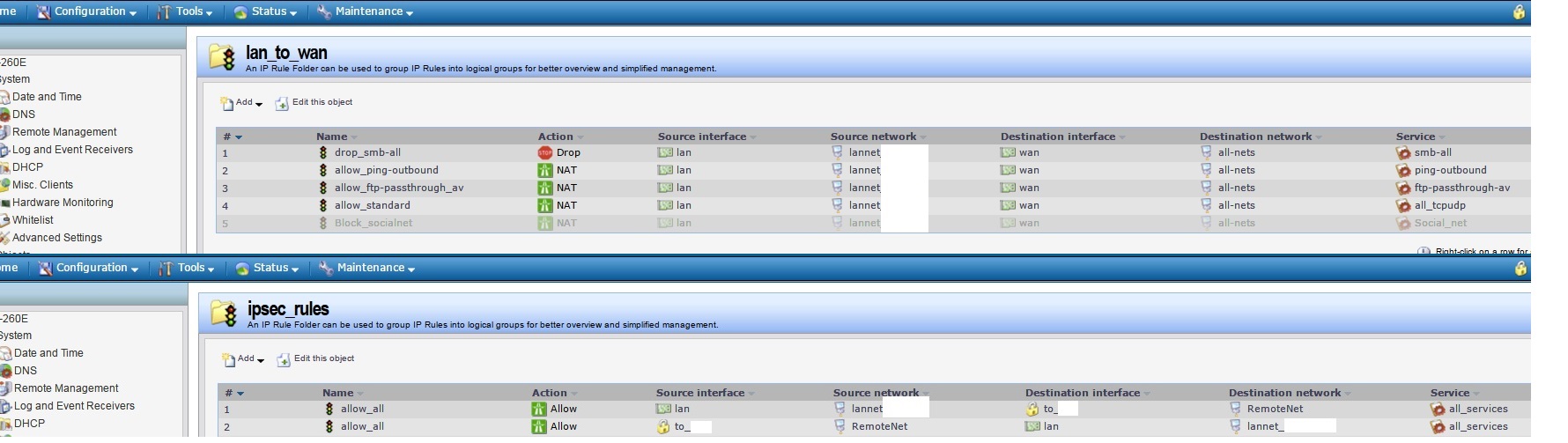1568x443 pixels.
Task: Sort lan_to_wan table by # column
Action: tap(233, 137)
